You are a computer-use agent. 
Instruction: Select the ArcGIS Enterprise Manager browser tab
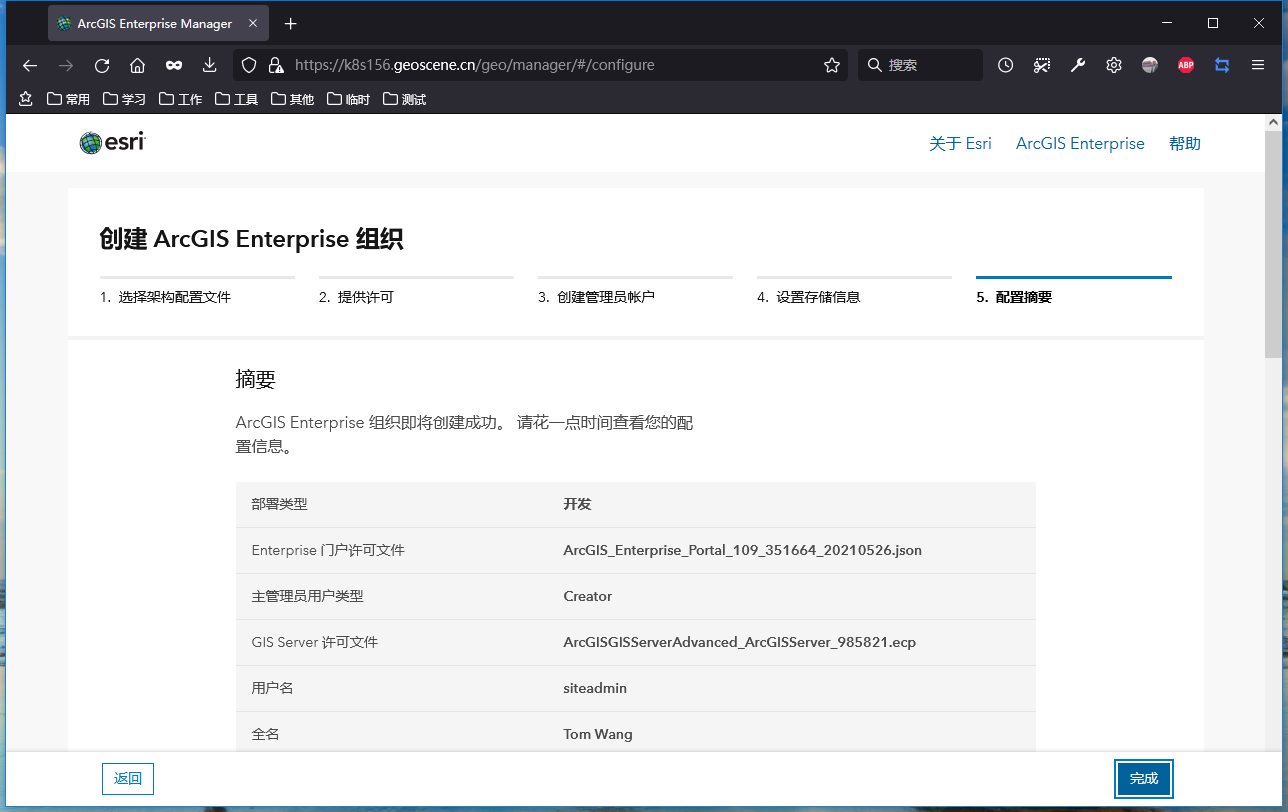point(158,23)
